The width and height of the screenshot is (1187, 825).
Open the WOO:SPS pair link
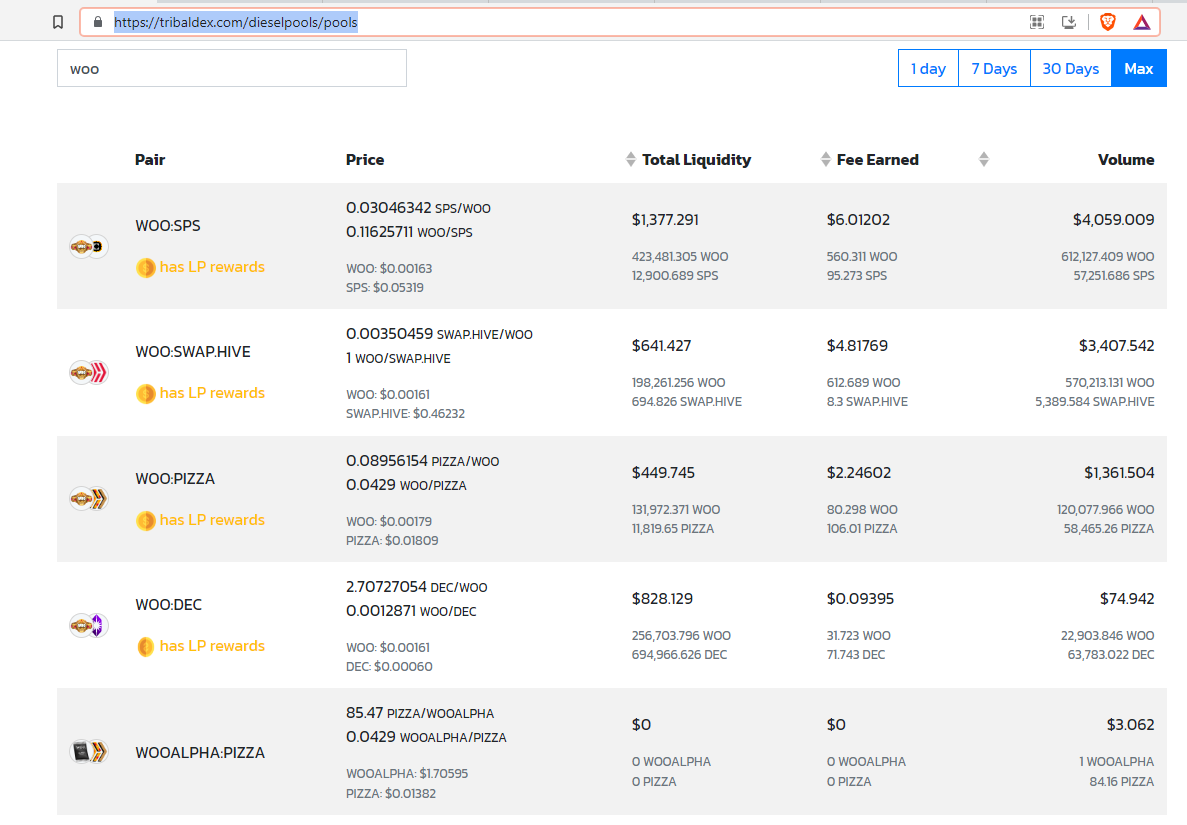click(x=168, y=226)
